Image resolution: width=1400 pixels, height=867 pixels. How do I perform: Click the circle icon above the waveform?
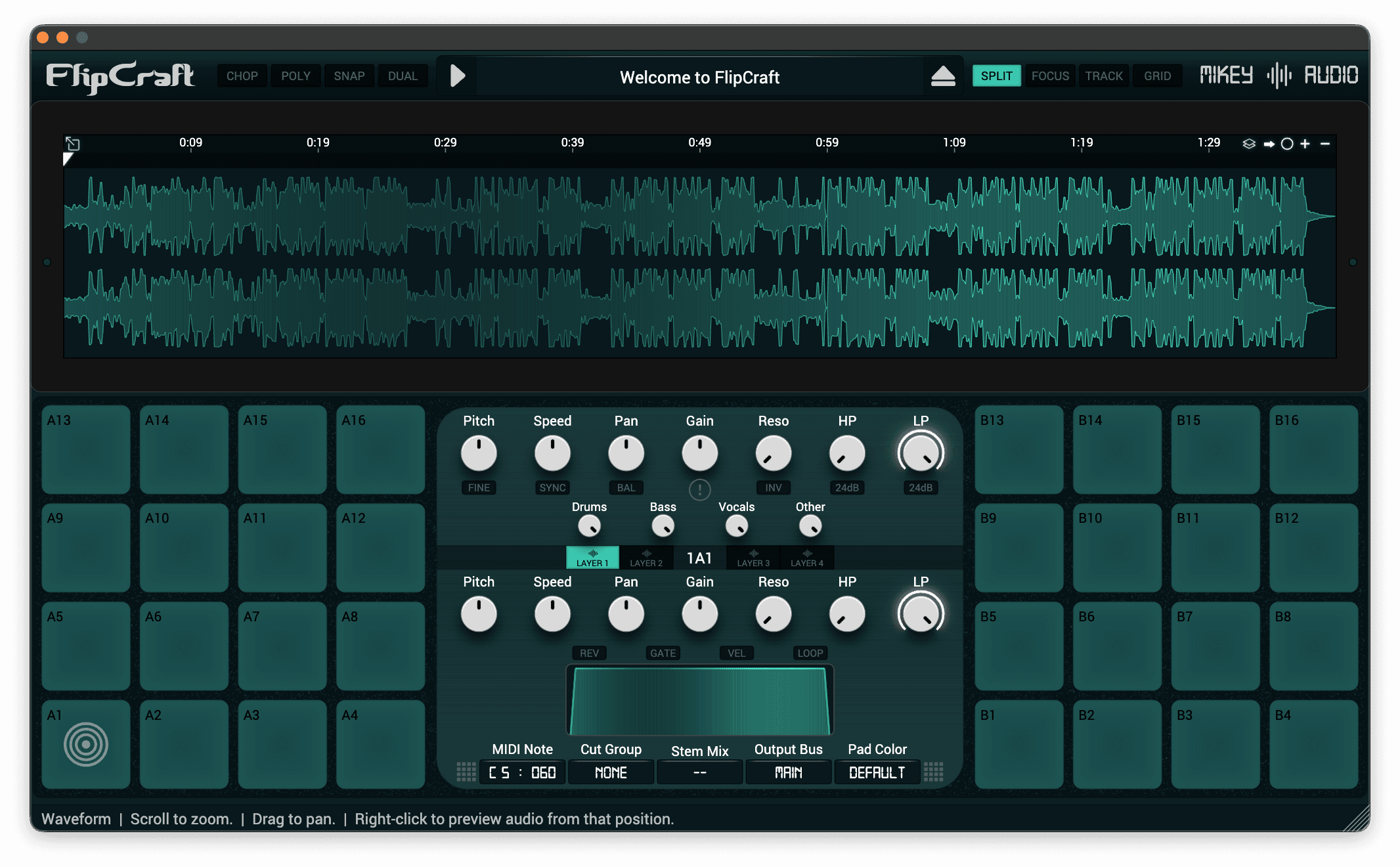coord(1287,144)
